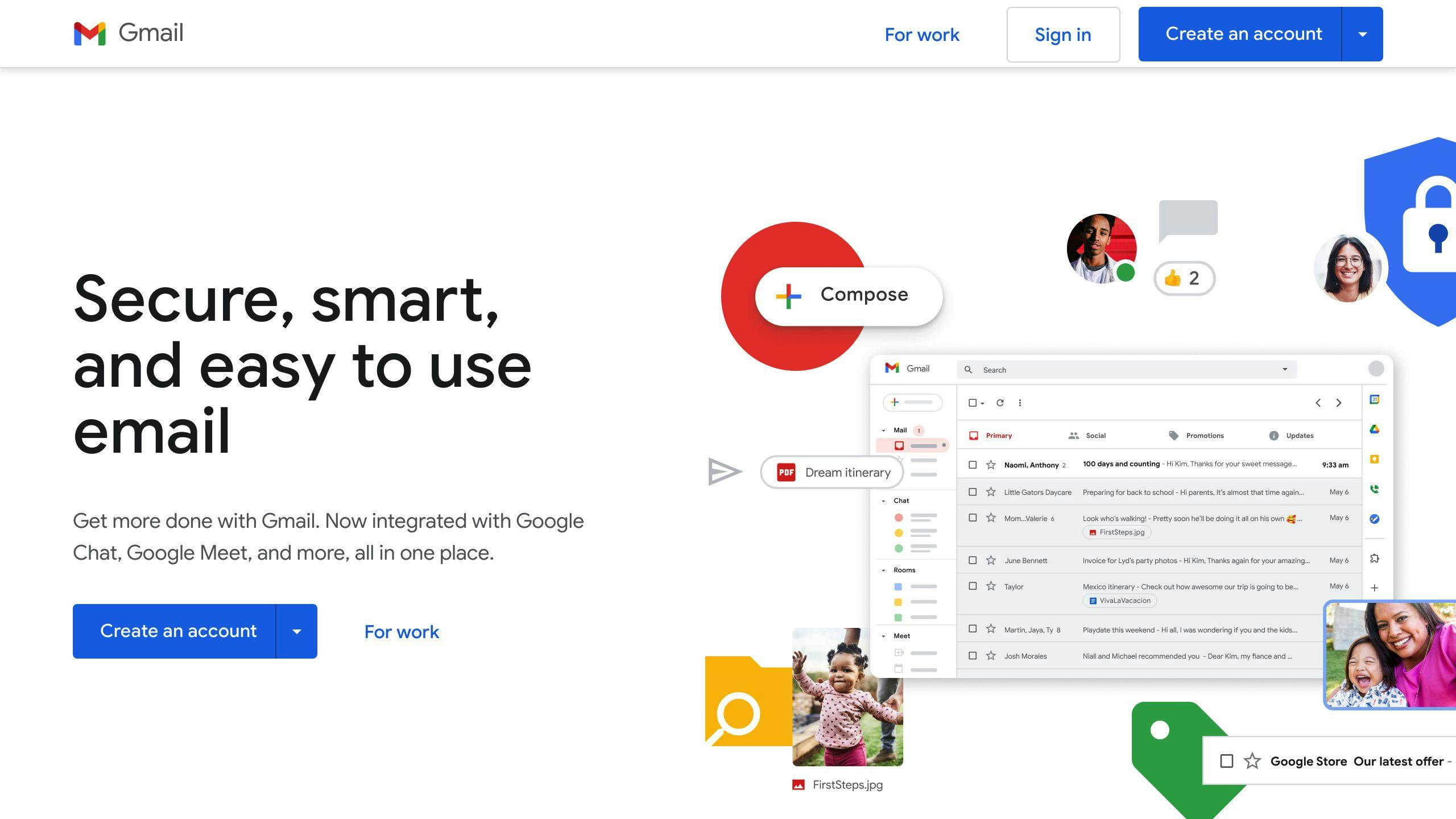The height and width of the screenshot is (819, 1456).
Task: Open the VivaLaVacacion attachment chip
Action: (1119, 601)
